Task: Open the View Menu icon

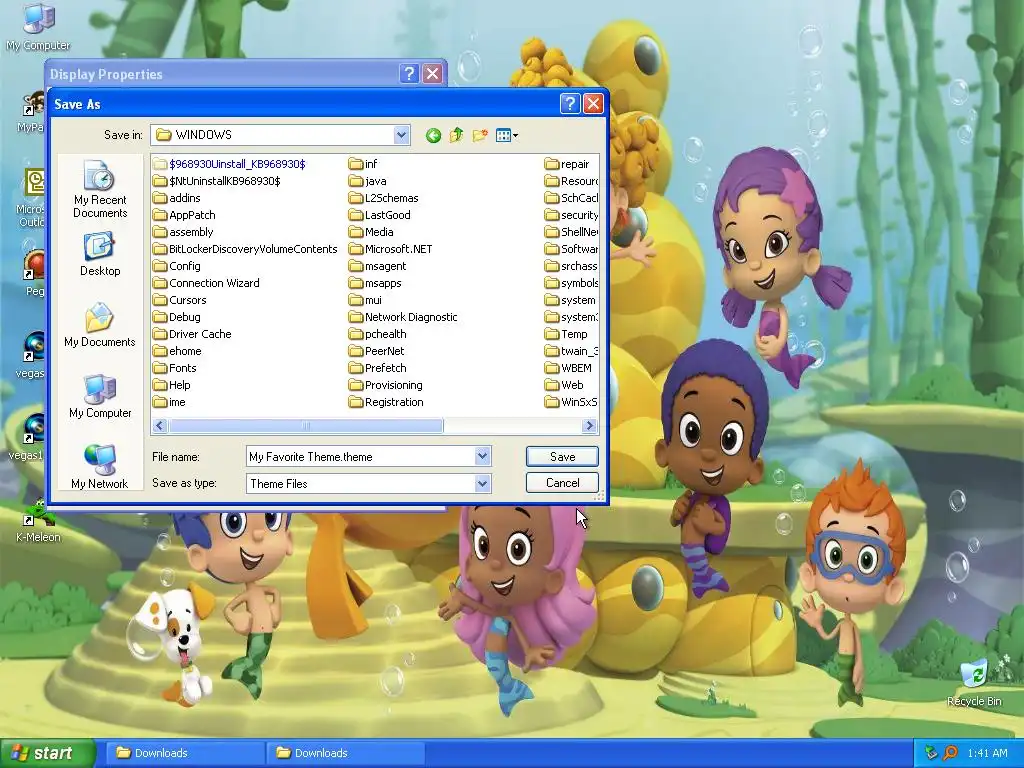Action: (x=507, y=135)
